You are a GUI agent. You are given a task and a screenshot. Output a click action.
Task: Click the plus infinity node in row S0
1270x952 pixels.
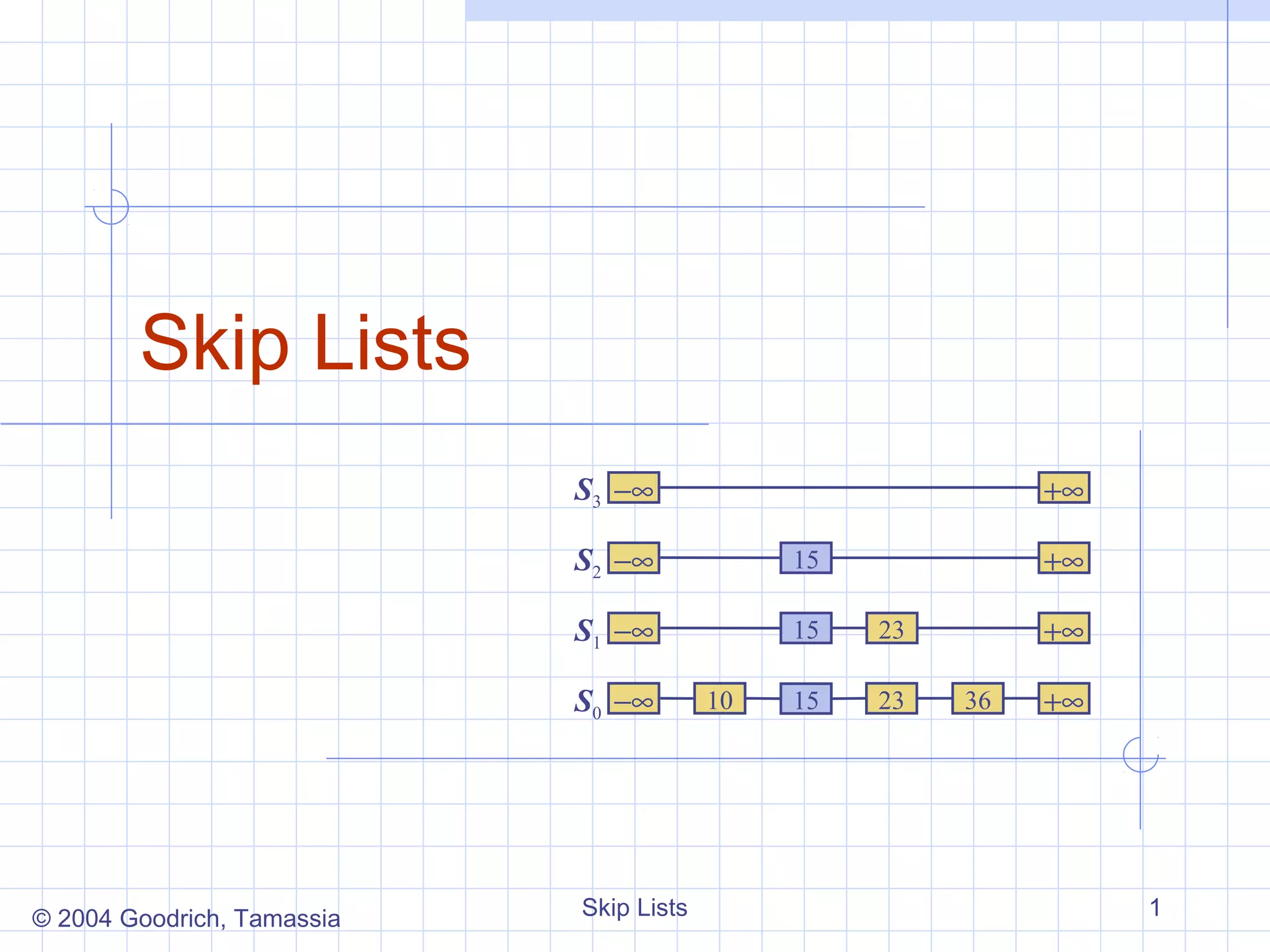coord(1064,699)
